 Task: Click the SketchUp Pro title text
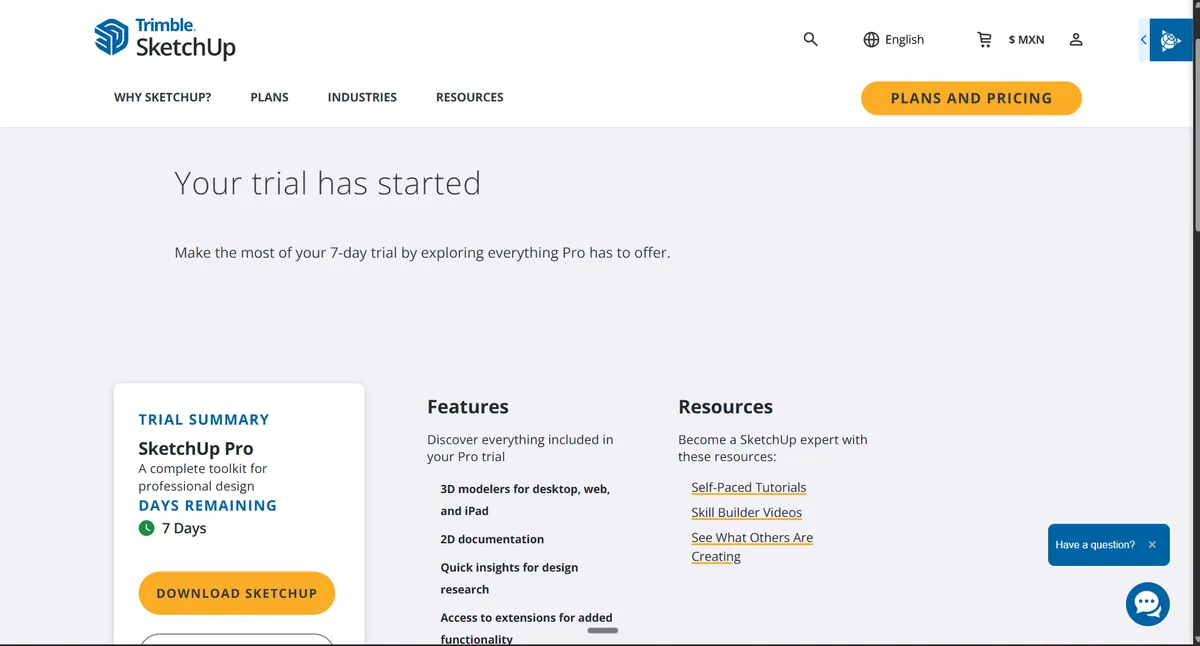[x=196, y=448]
